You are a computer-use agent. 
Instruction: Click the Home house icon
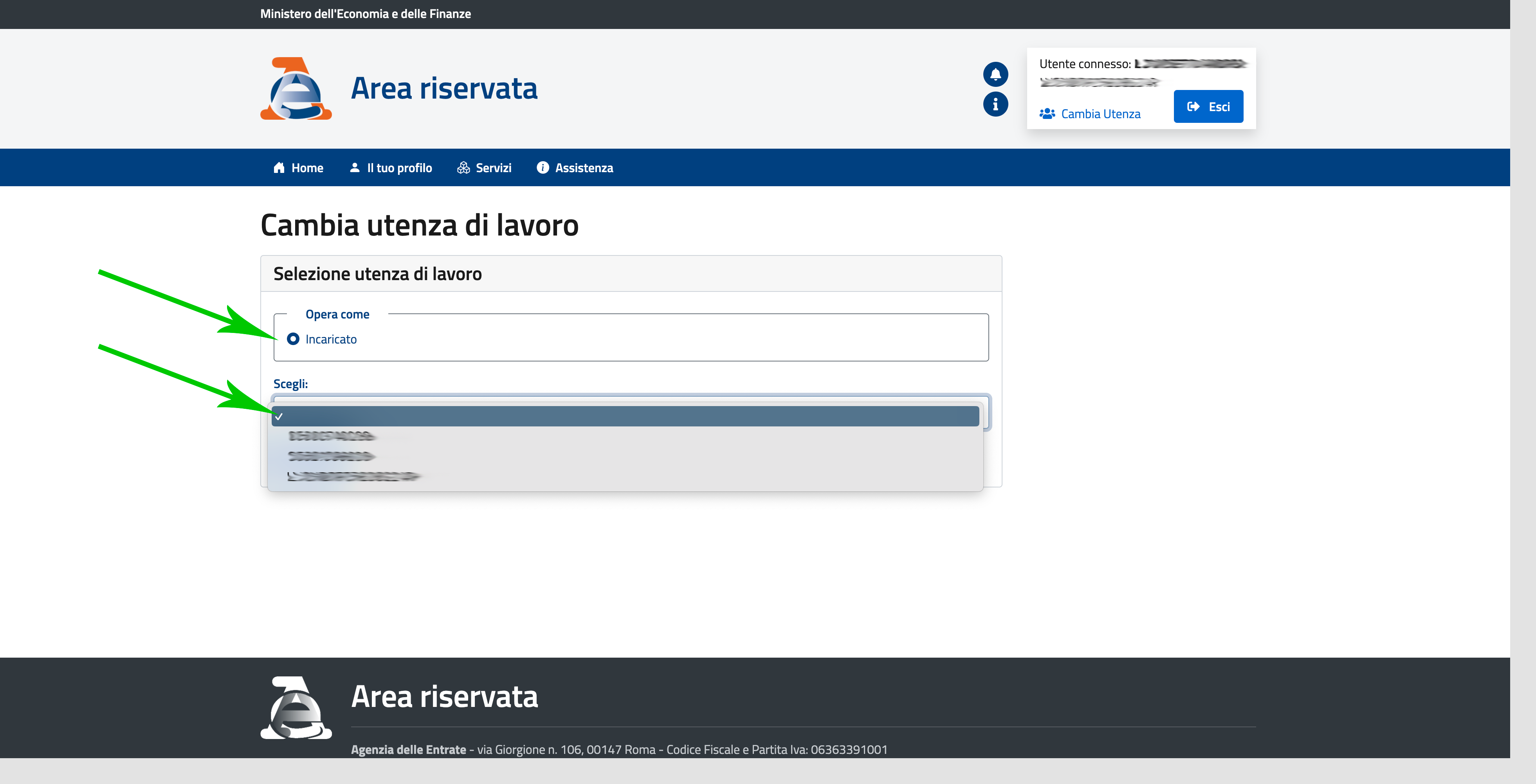point(278,168)
